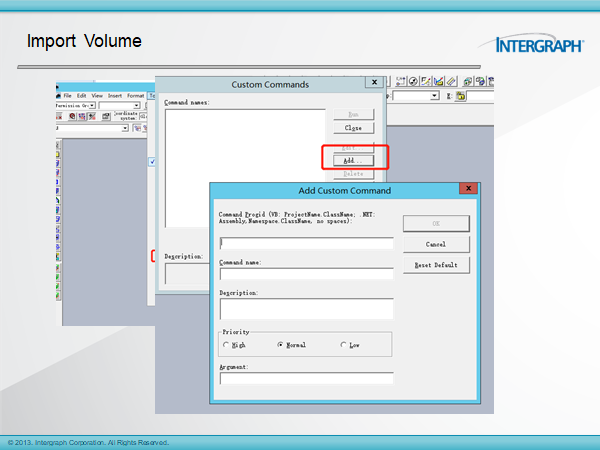Click the Add... button in Custom Commands
The height and width of the screenshot is (450, 600).
353,160
